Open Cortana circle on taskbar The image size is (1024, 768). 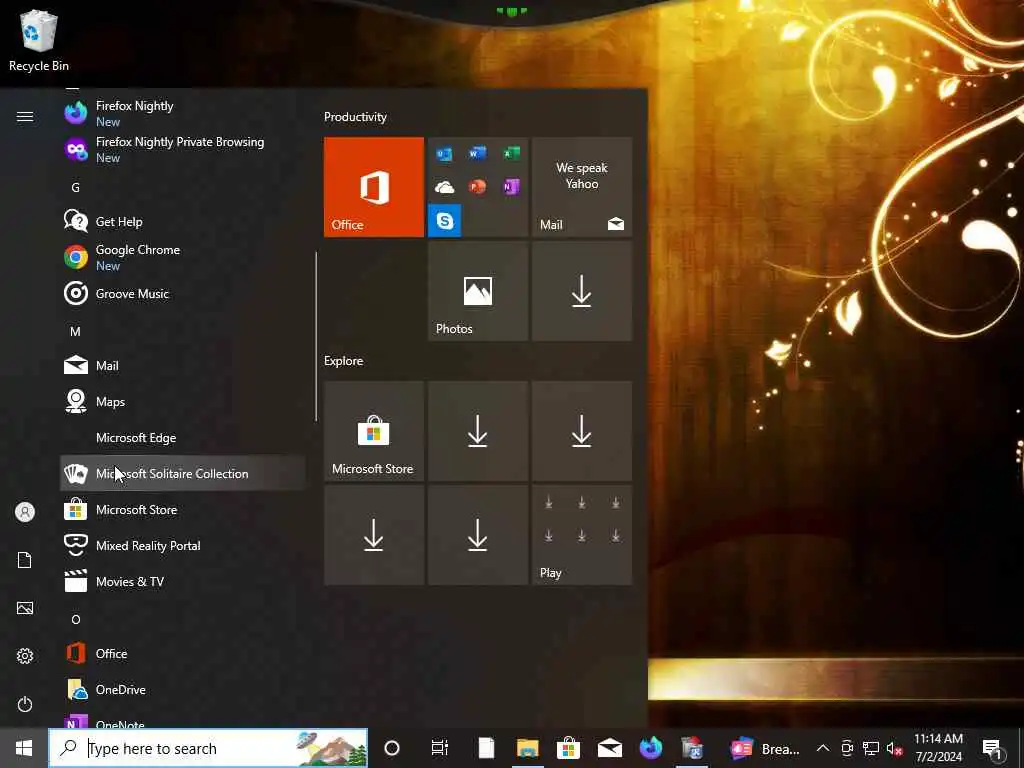click(392, 748)
